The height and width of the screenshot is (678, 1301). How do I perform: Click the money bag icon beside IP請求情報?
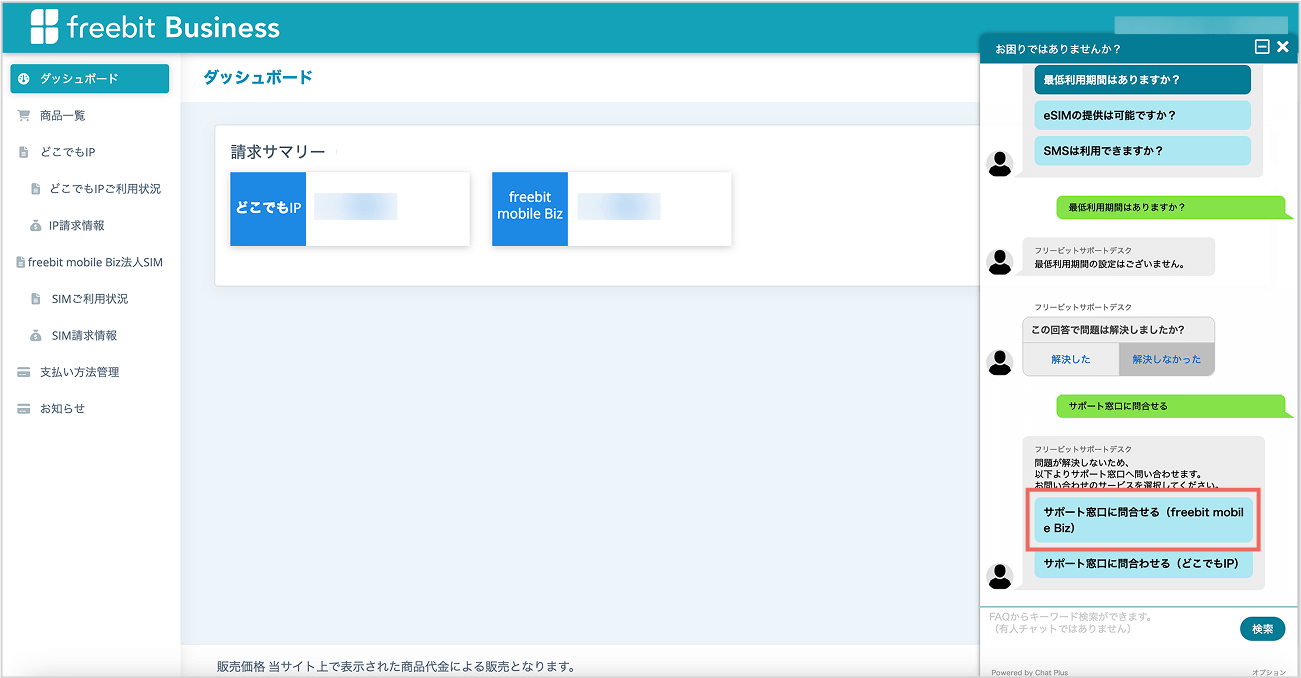pyautogui.click(x=36, y=226)
